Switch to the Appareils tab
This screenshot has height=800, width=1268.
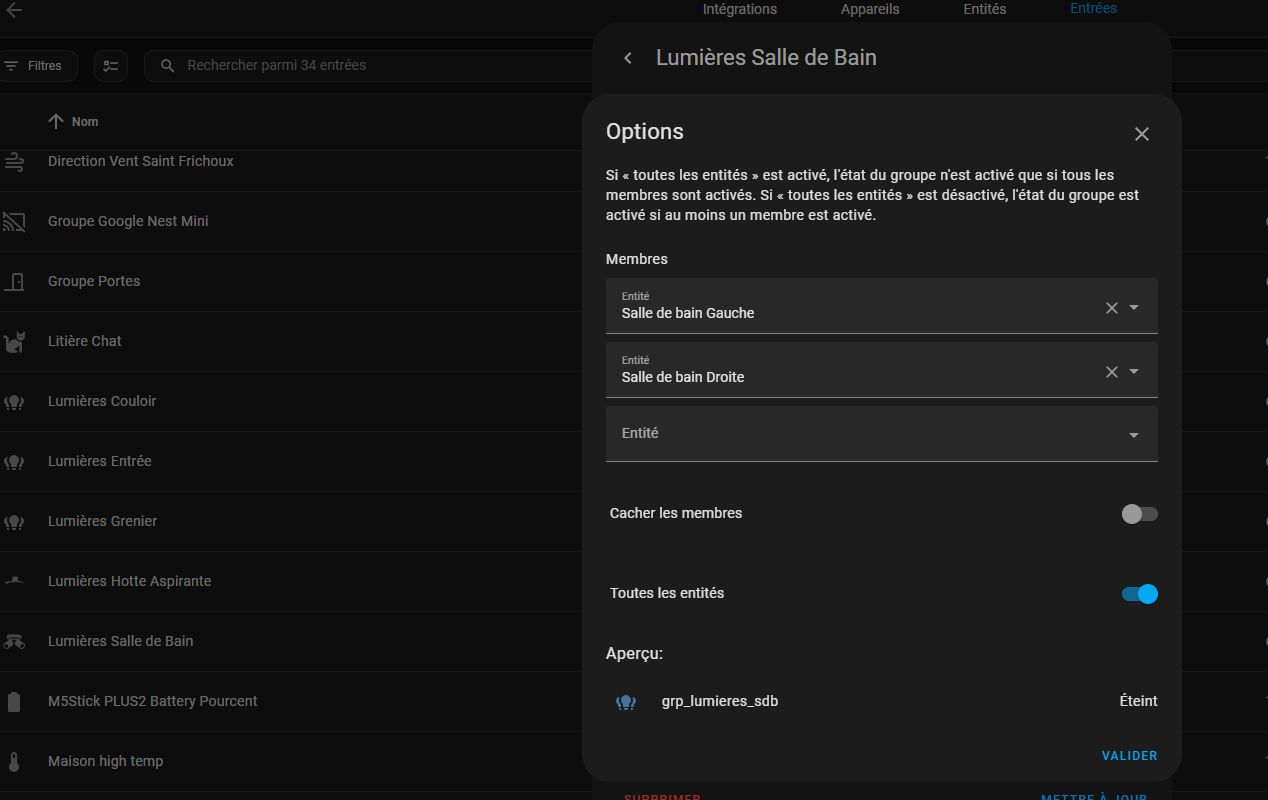tap(870, 9)
